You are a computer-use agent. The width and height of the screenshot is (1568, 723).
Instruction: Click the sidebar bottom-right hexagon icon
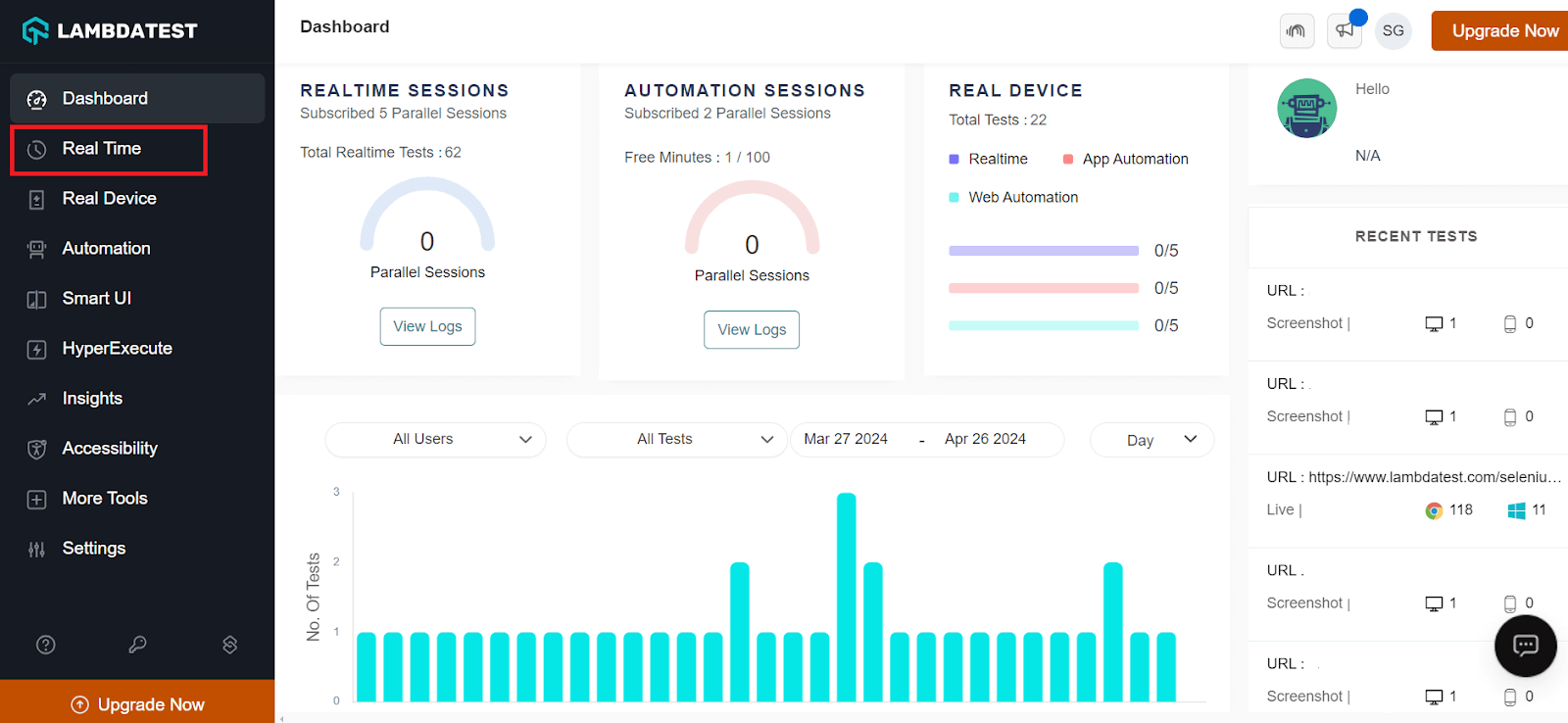(229, 645)
